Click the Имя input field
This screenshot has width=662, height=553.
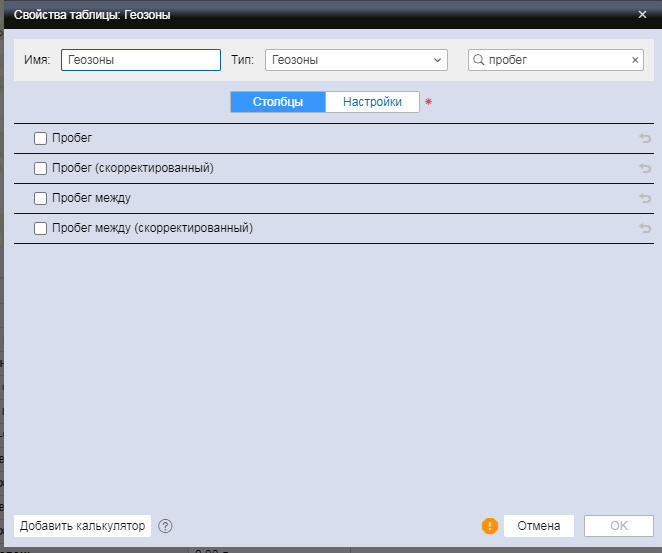140,60
